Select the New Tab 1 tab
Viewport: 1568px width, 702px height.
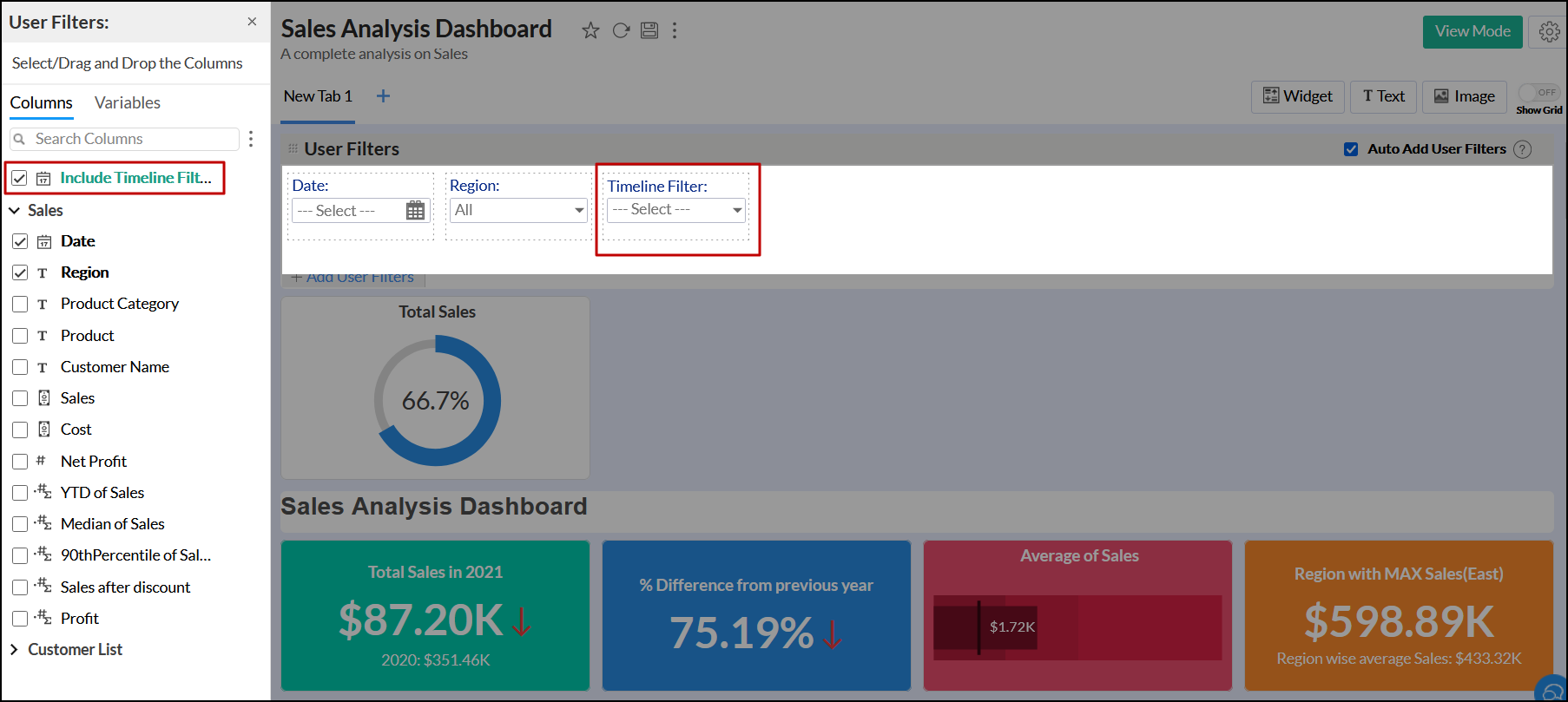[318, 96]
